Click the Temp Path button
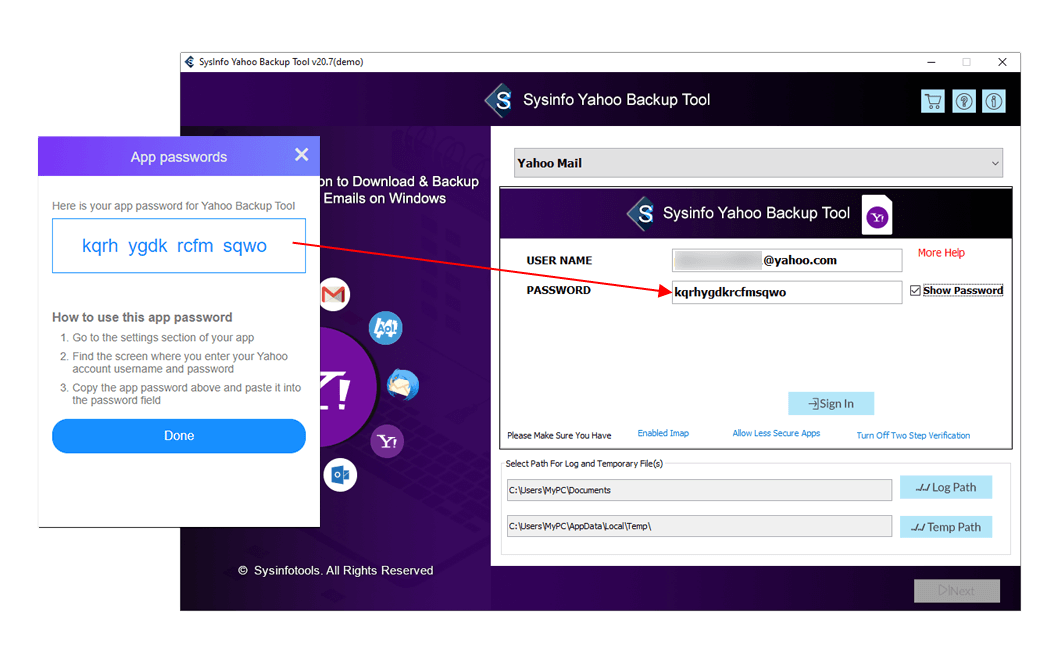This screenshot has height=647, width=1058. click(946, 527)
